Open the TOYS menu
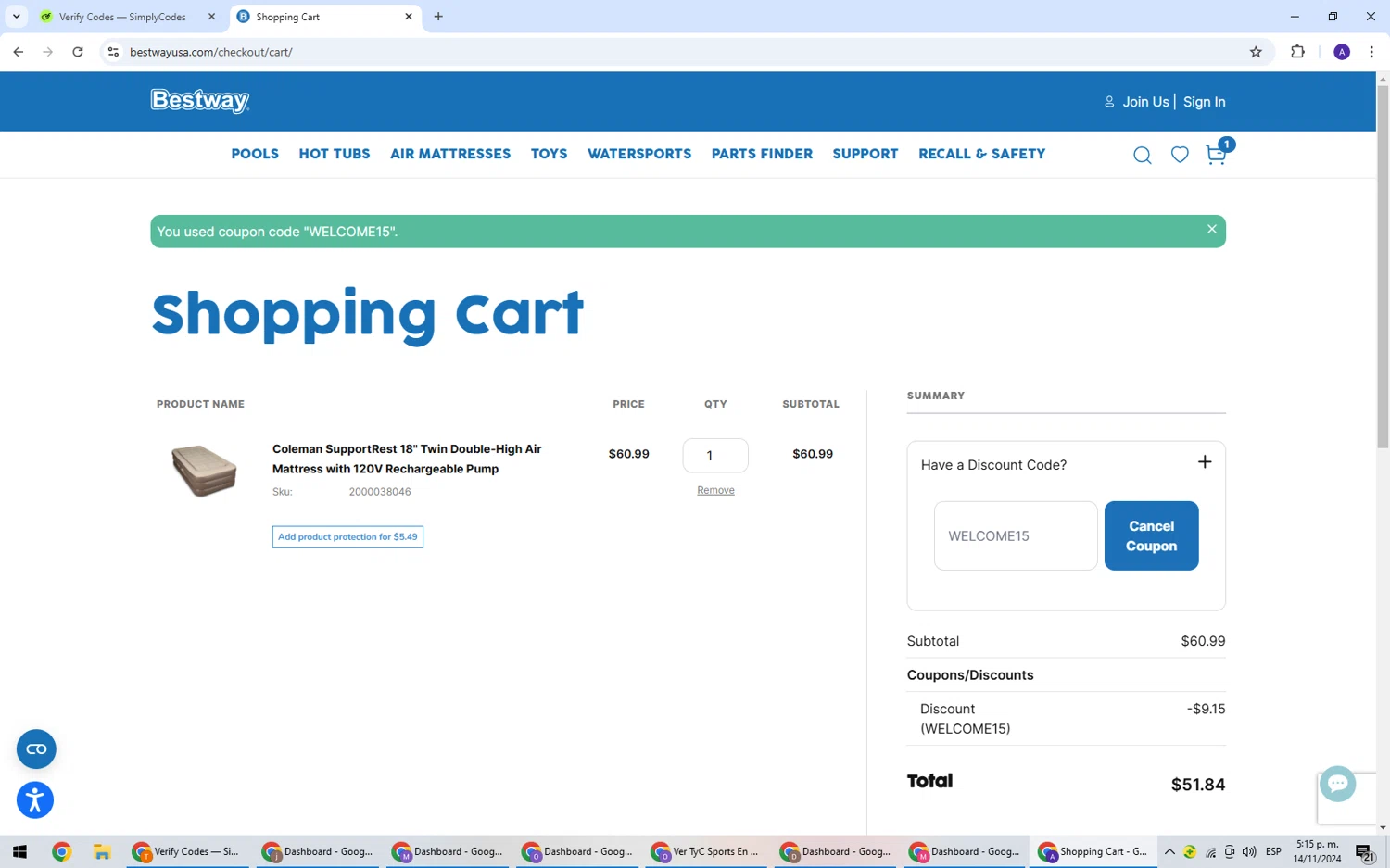Viewport: 1390px width, 868px height. [x=549, y=154]
